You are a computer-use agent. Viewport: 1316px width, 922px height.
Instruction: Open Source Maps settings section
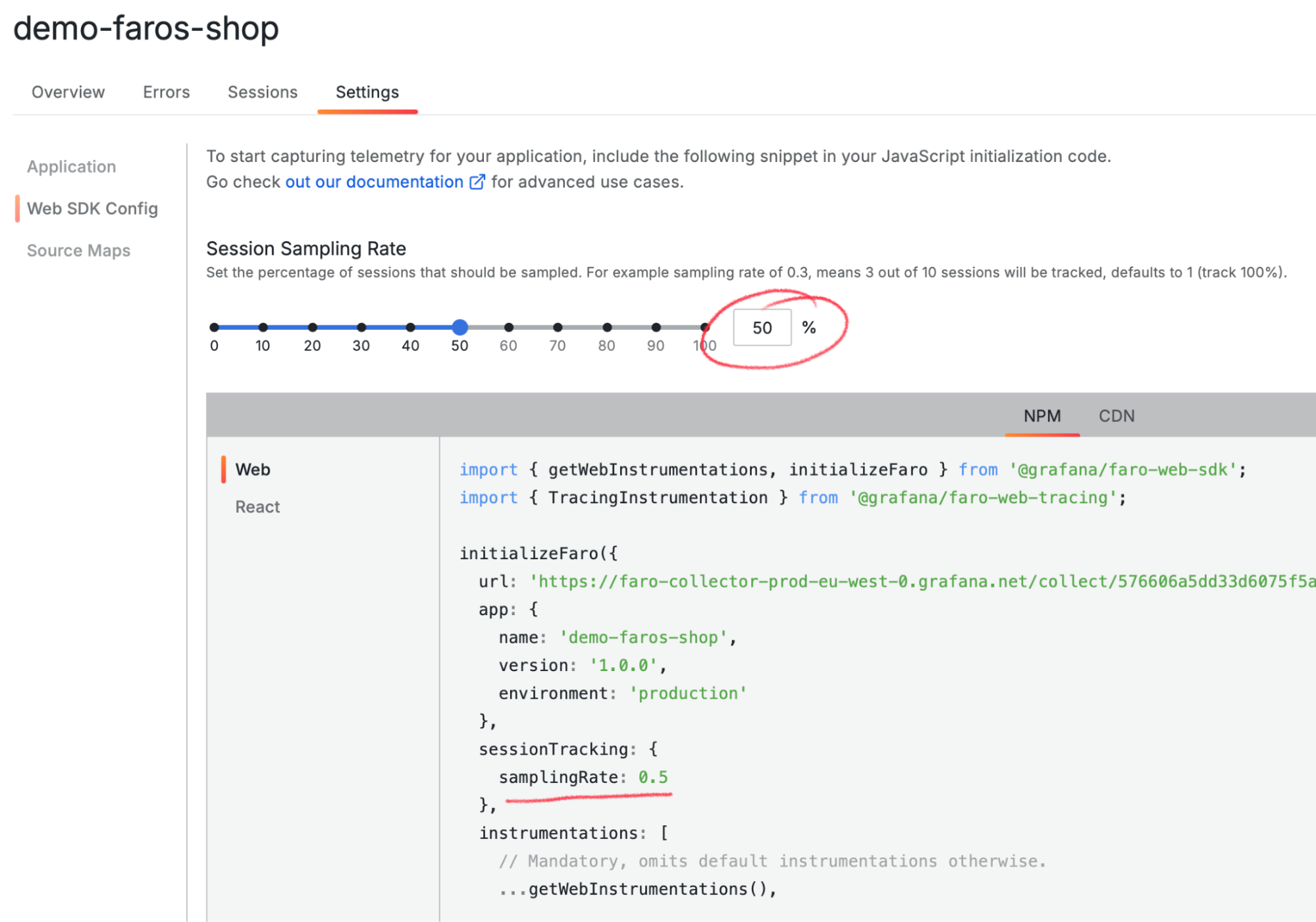coord(78,251)
